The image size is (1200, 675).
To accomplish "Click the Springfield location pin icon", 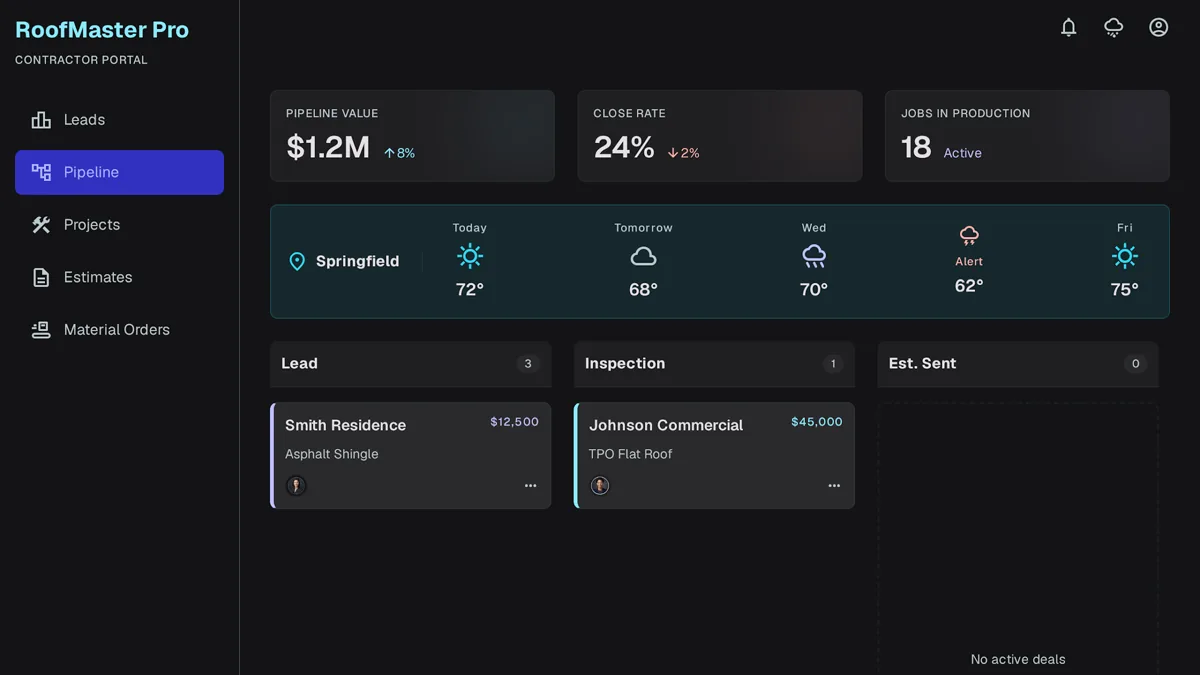I will coord(297,262).
